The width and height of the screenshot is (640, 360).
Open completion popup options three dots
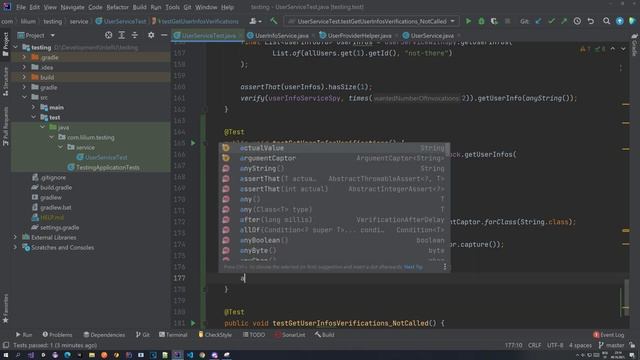444,267
